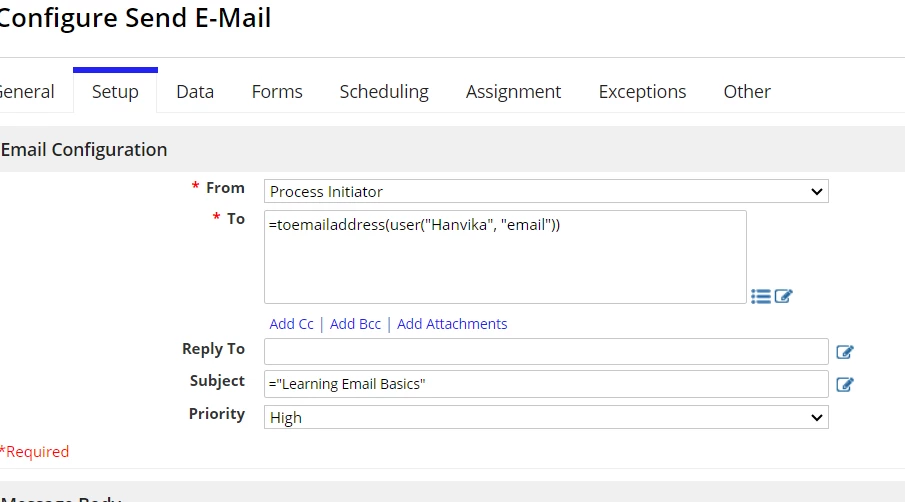Open the Data tab

195,92
